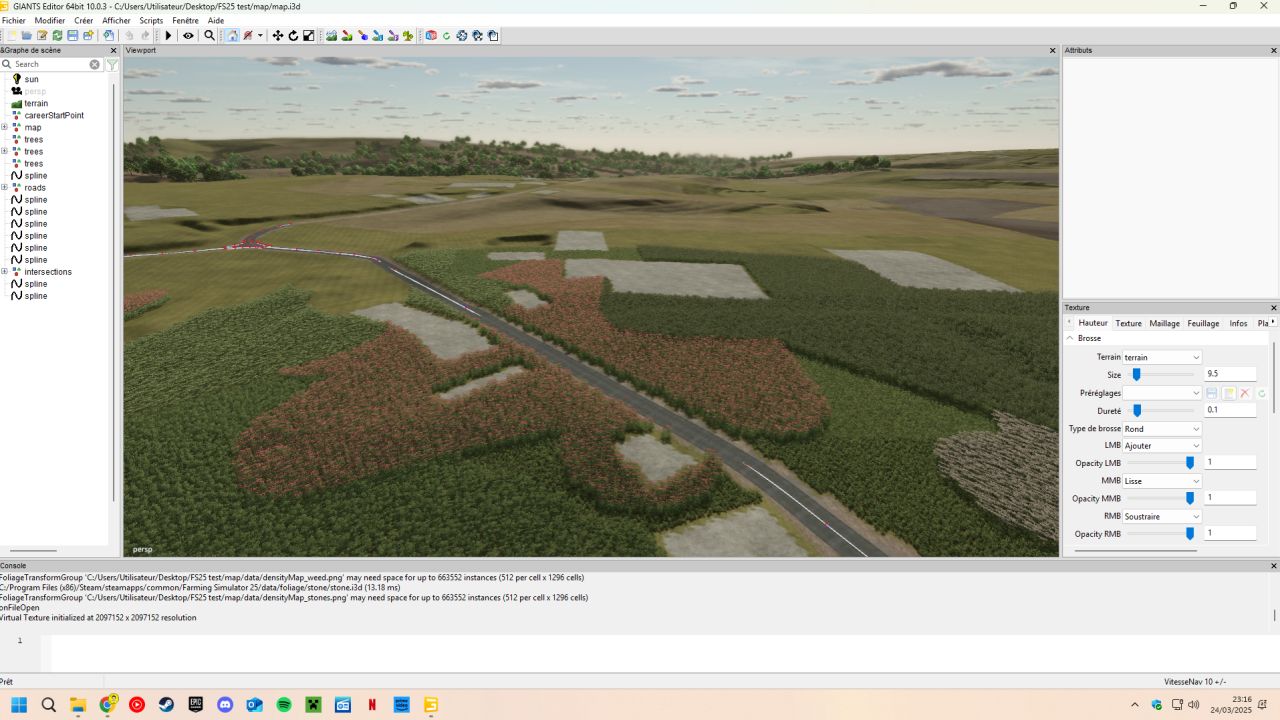Screen dimensions: 1280x720
Task: Clear the scene graph search field
Action: pyautogui.click(x=95, y=64)
